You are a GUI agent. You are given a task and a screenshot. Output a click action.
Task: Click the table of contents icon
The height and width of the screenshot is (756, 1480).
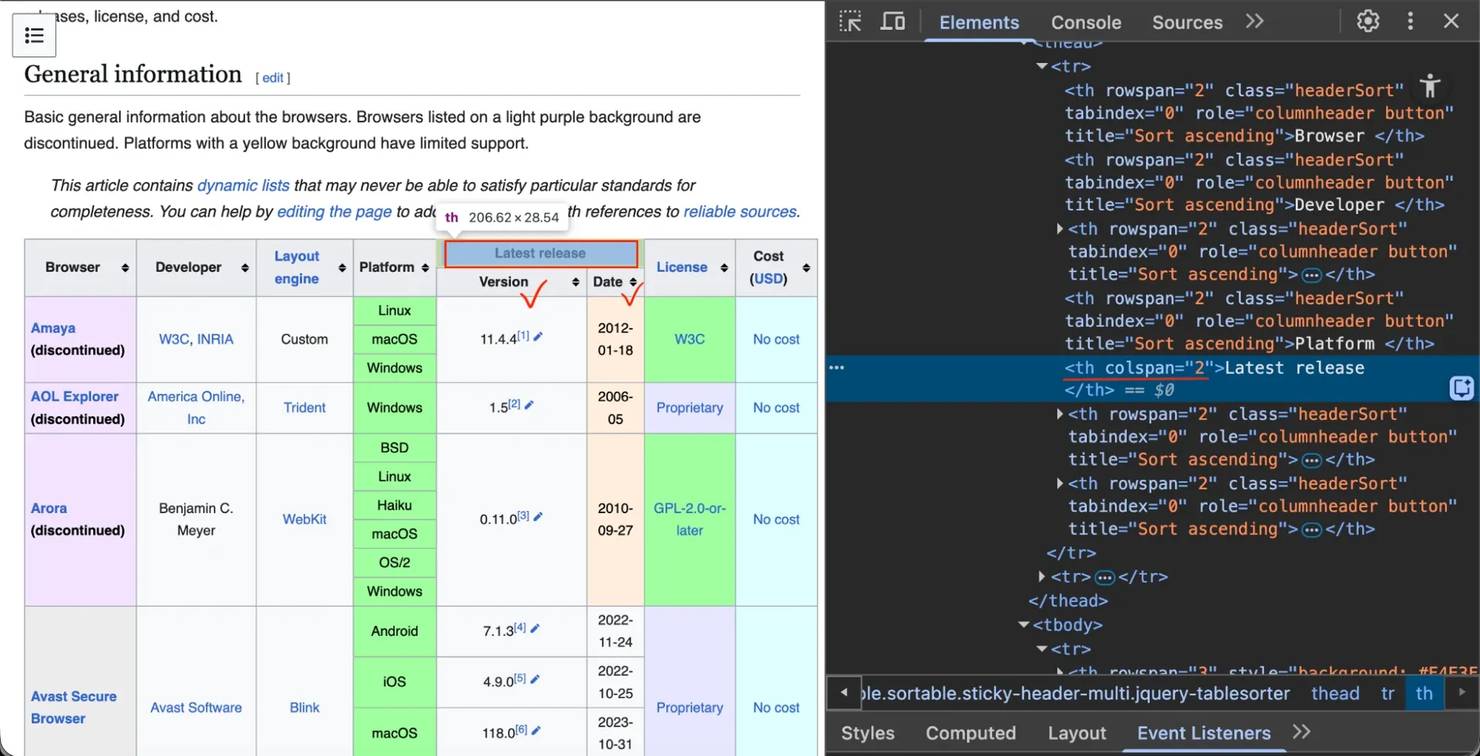tap(34, 36)
